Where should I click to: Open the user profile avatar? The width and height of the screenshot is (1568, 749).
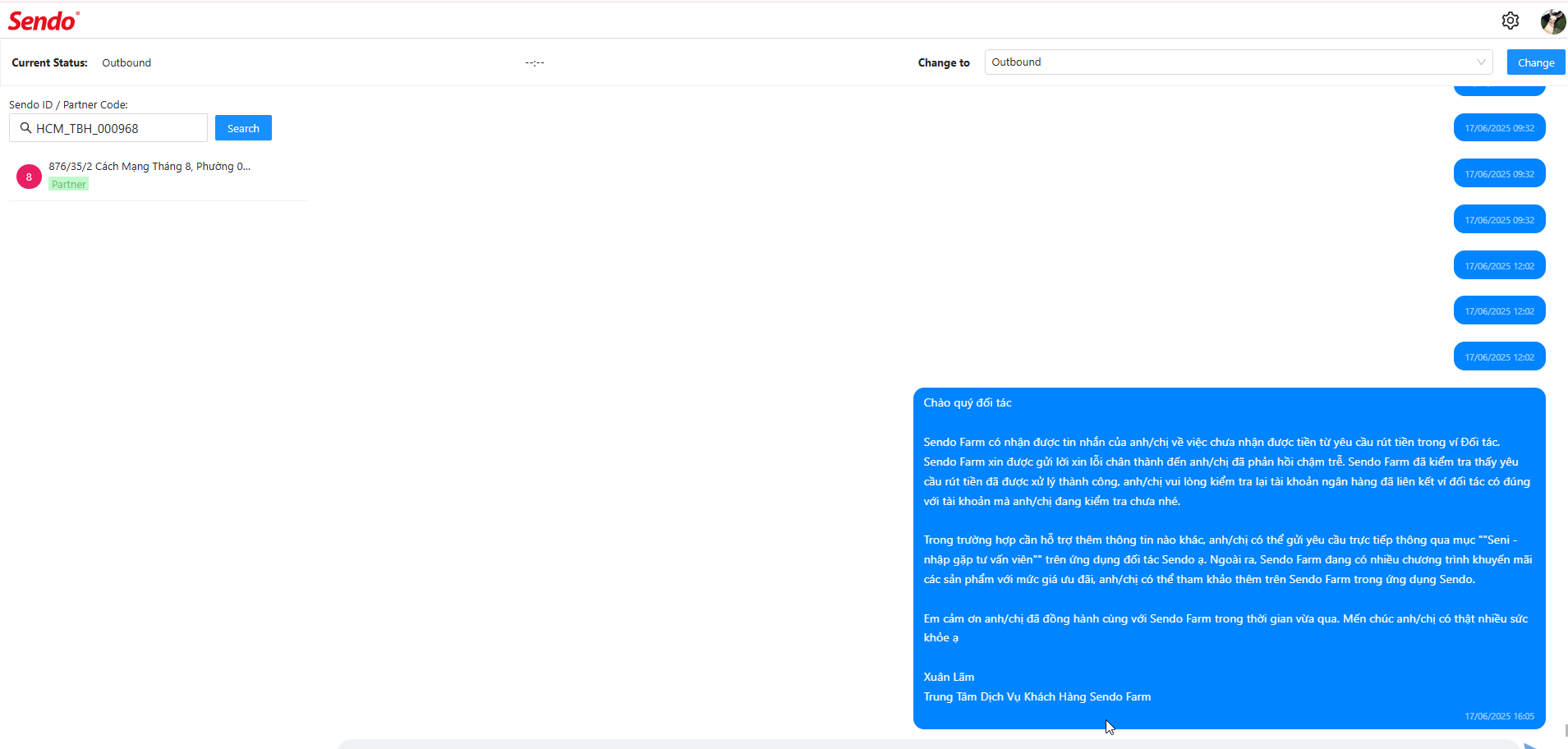coord(1552,21)
